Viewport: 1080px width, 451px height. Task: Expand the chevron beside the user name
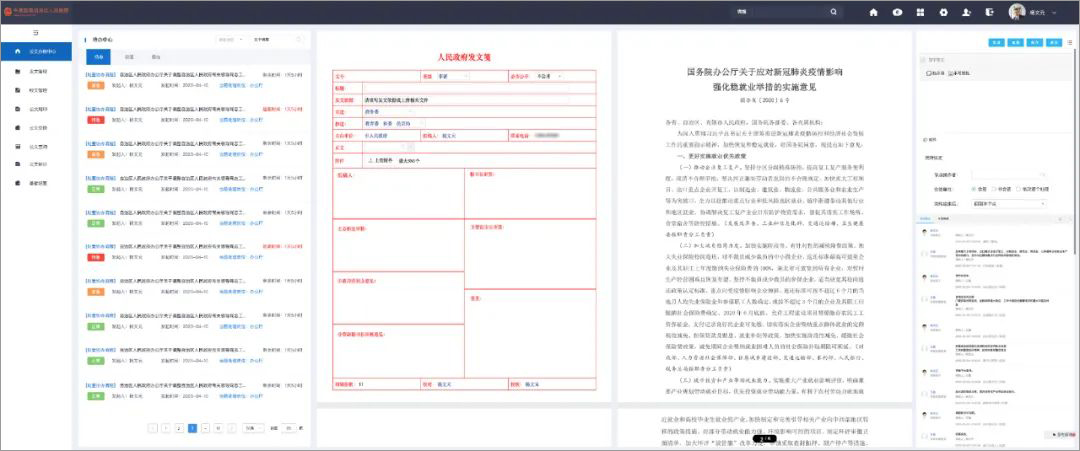(1054, 12)
